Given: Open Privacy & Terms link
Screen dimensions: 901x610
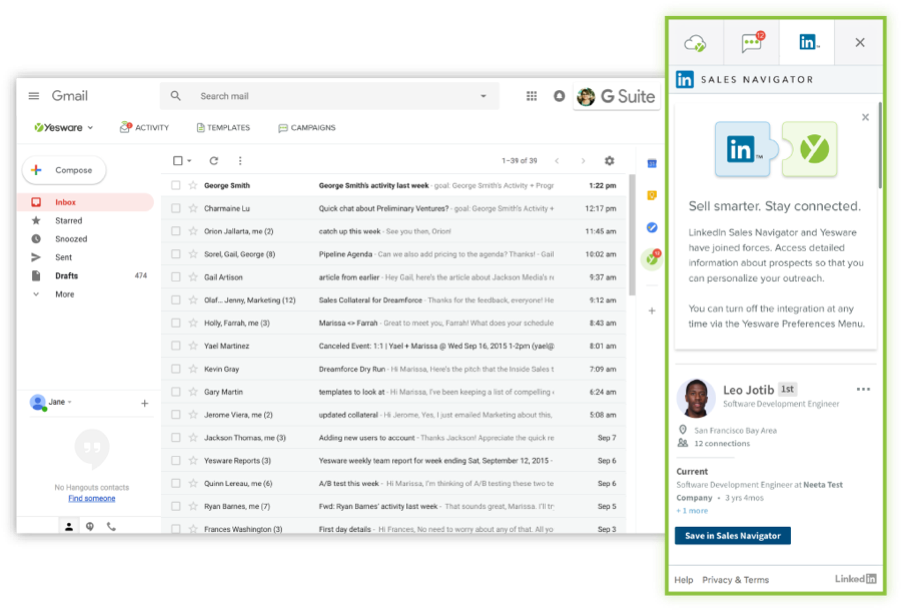Looking at the screenshot, I should click(x=736, y=580).
